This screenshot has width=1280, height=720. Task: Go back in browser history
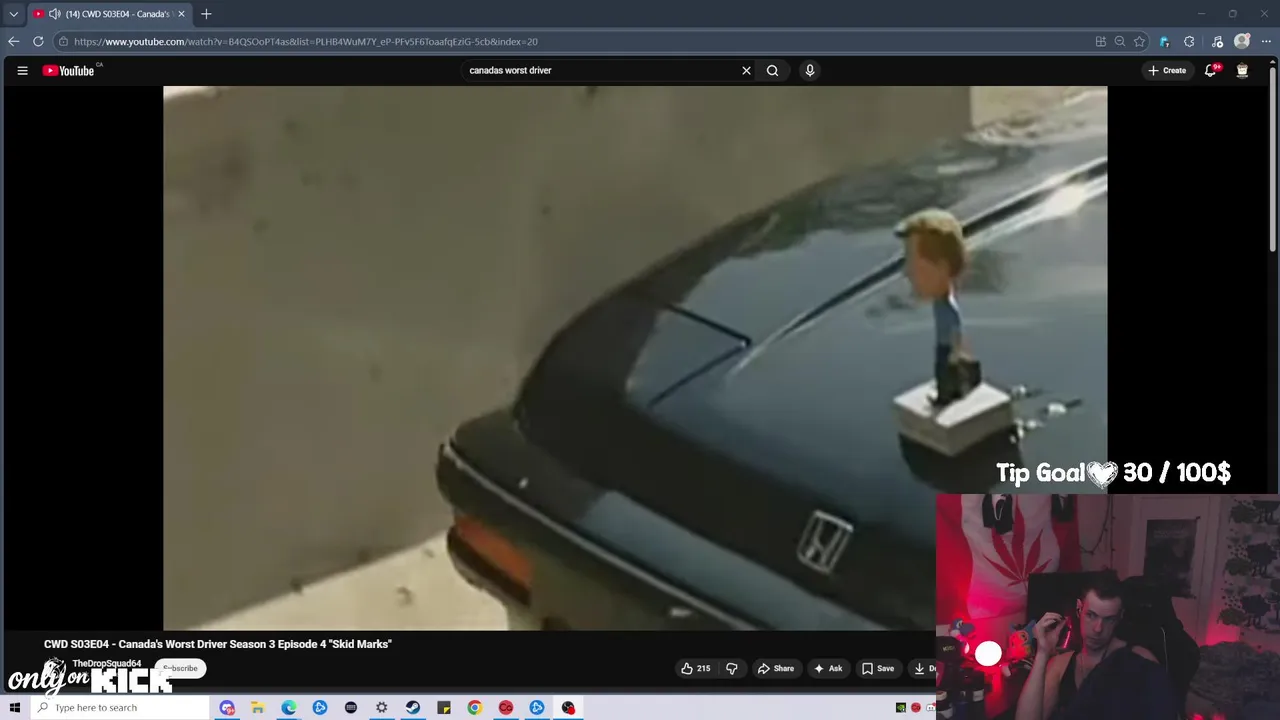tap(13, 41)
